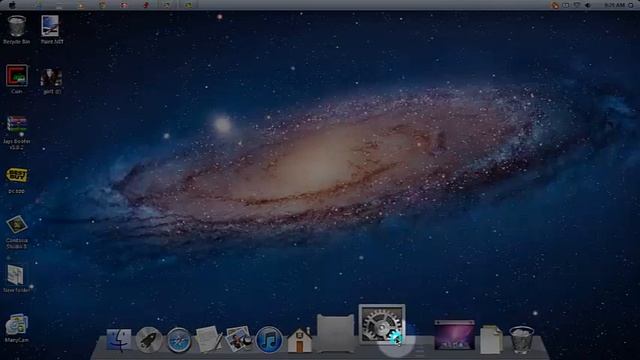640x360 pixels.
Task: Open the Mac Pro tower dock icon
Action: tap(336, 333)
